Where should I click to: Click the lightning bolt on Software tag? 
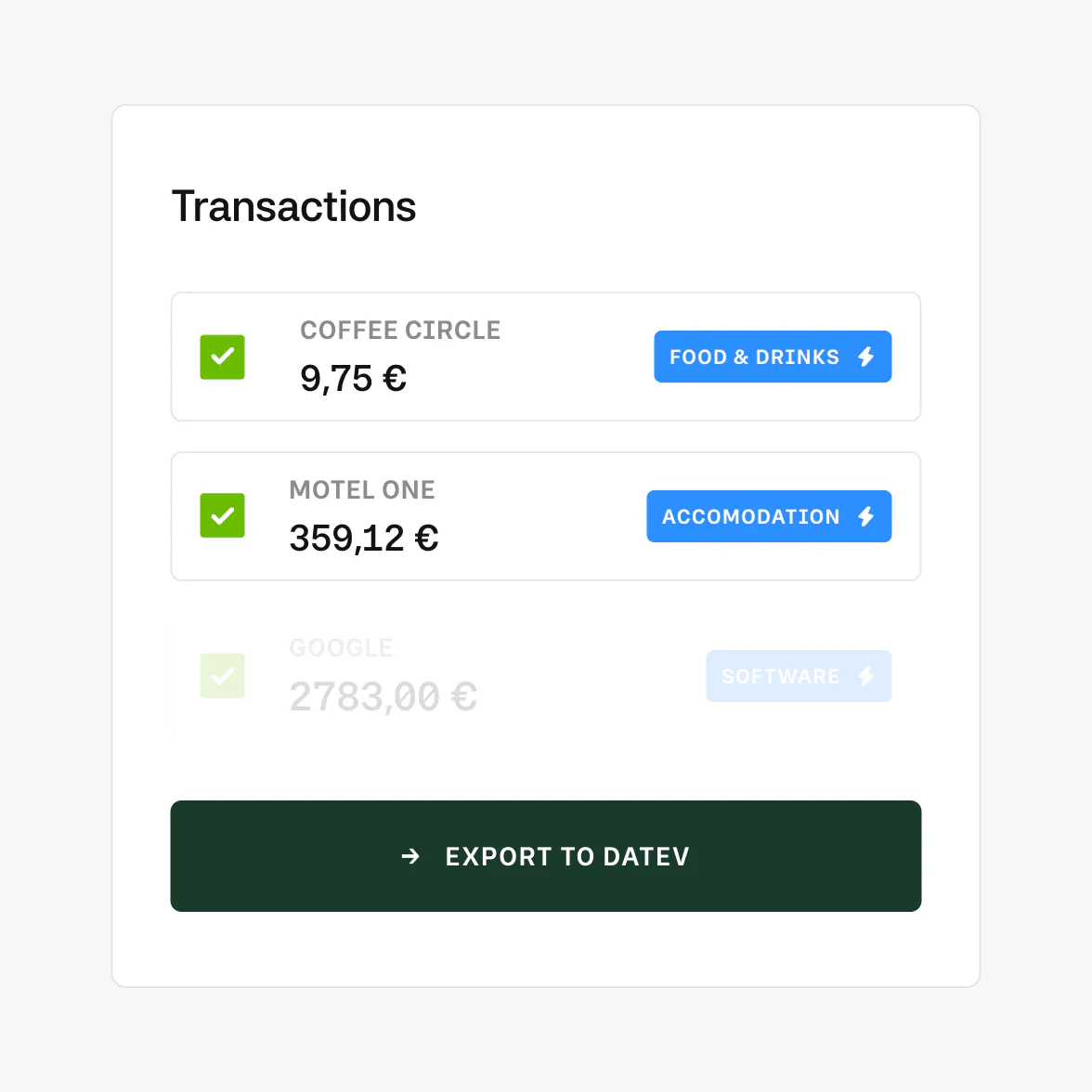[866, 676]
